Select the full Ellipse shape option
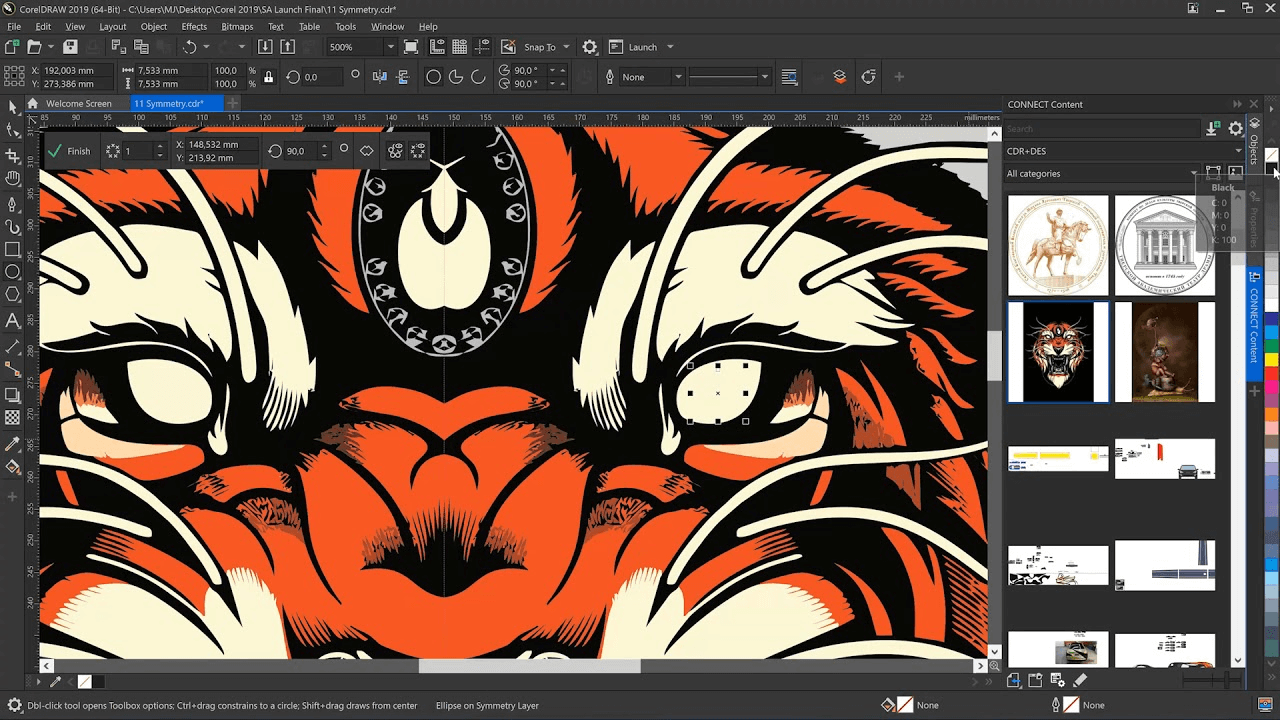Image resolution: width=1280 pixels, height=720 pixels. point(433,77)
